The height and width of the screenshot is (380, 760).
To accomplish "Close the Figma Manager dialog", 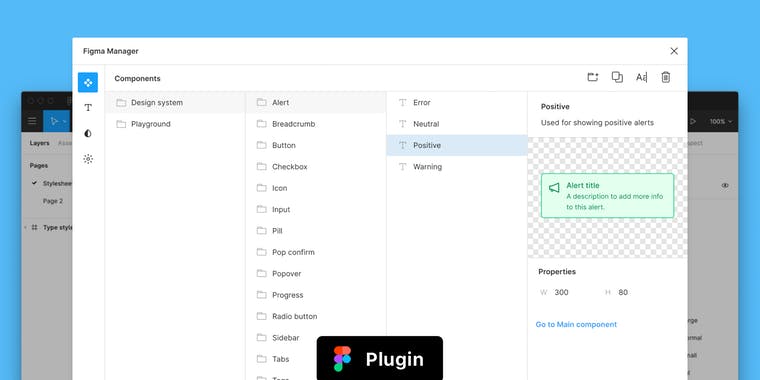I will (x=674, y=51).
